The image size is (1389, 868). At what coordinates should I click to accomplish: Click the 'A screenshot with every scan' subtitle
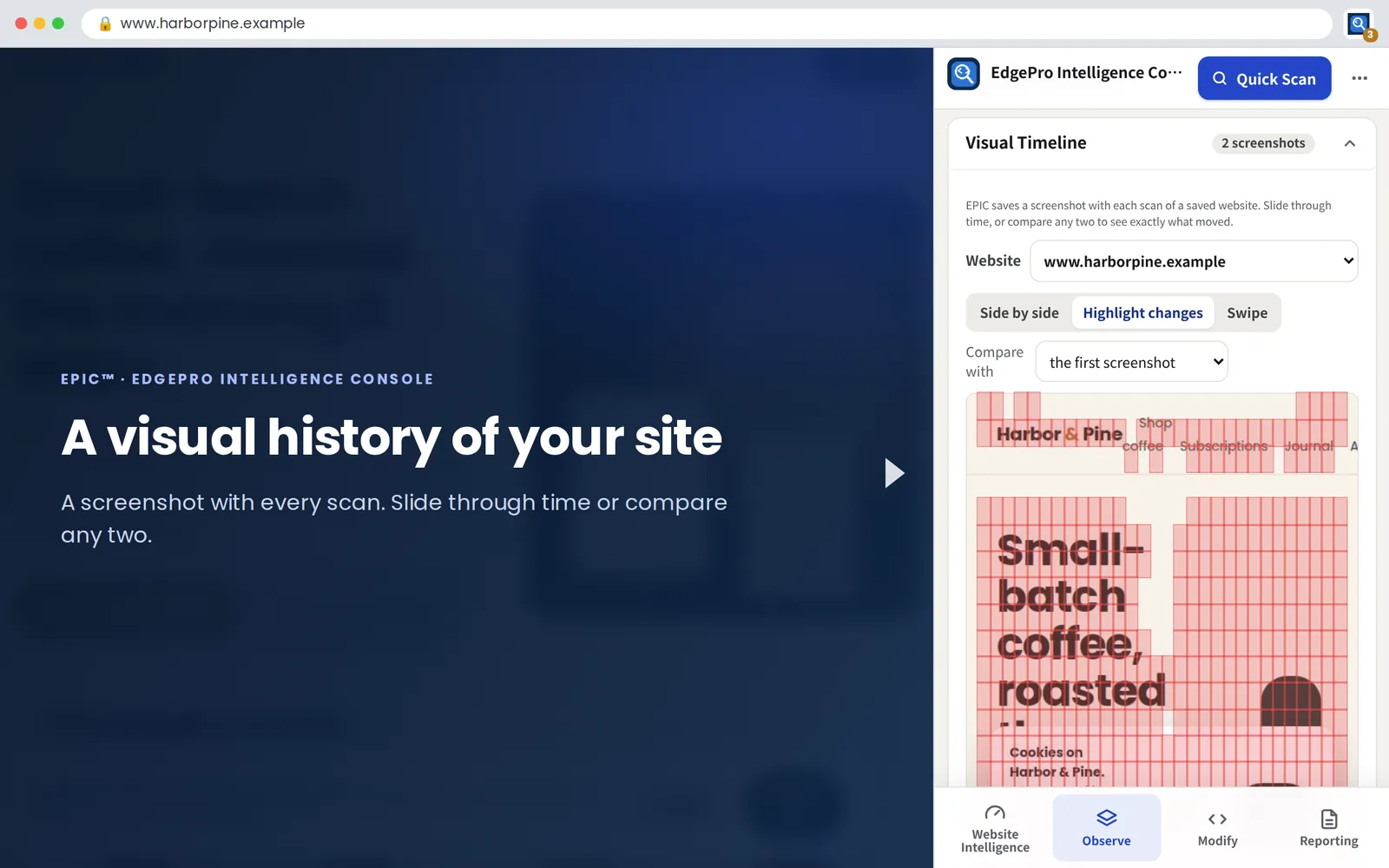click(394, 518)
